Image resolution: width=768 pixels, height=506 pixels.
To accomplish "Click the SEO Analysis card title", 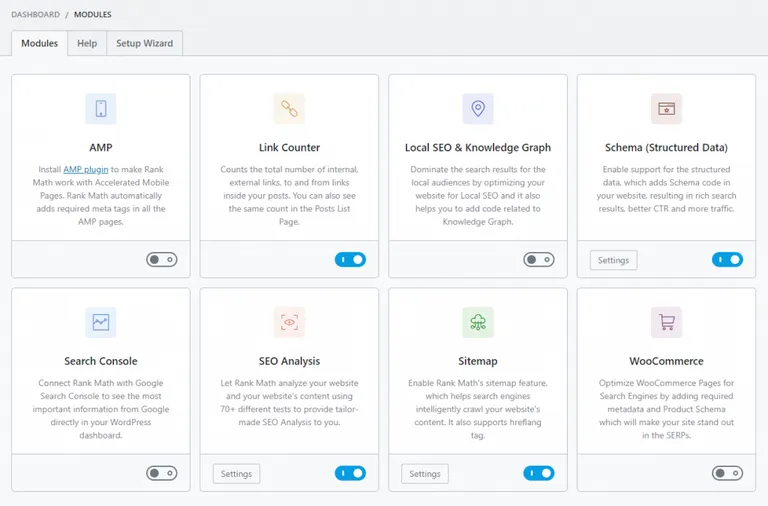I will tap(289, 361).
